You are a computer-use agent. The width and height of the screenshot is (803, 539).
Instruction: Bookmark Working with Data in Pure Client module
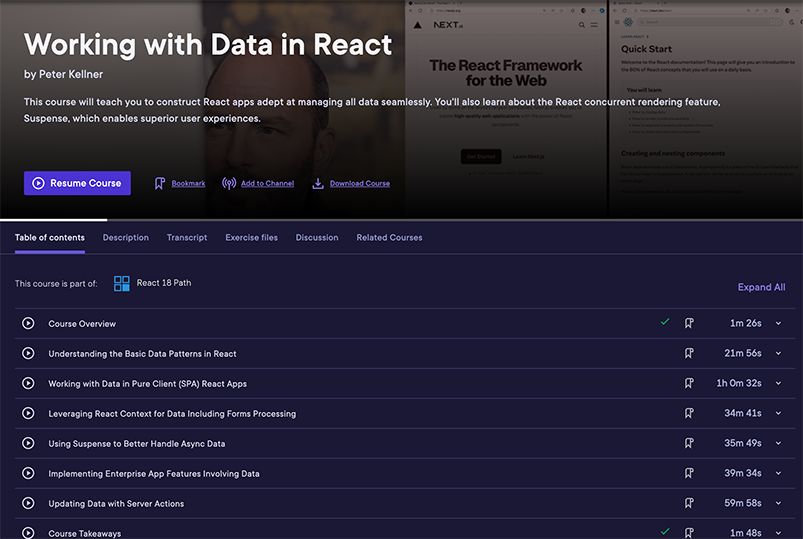[689, 383]
